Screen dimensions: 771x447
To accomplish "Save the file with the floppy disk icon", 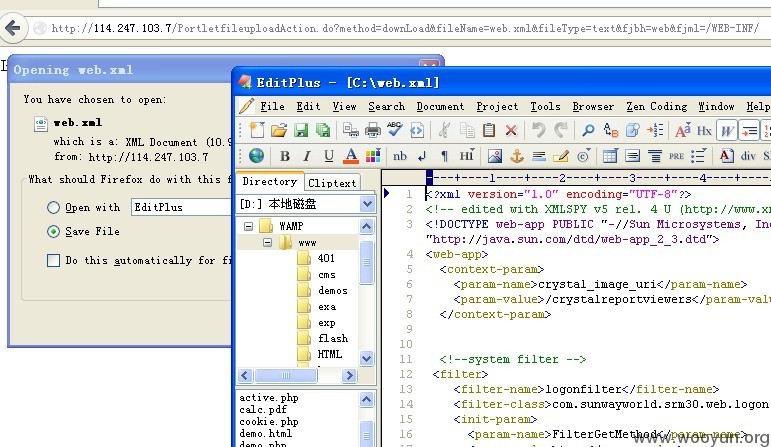I will coord(301,130).
